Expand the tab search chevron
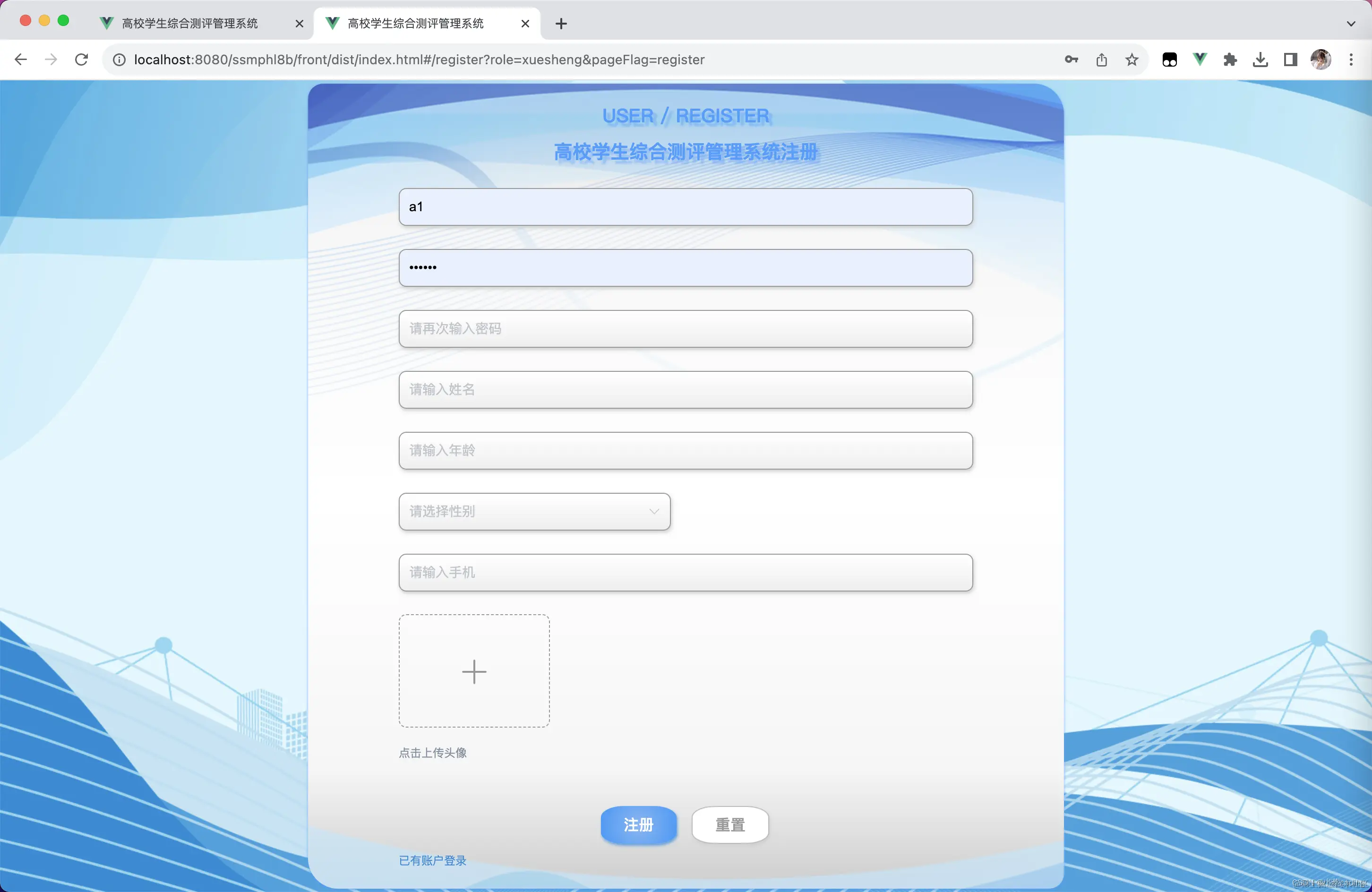Viewport: 1372px width, 892px height. 1351,24
